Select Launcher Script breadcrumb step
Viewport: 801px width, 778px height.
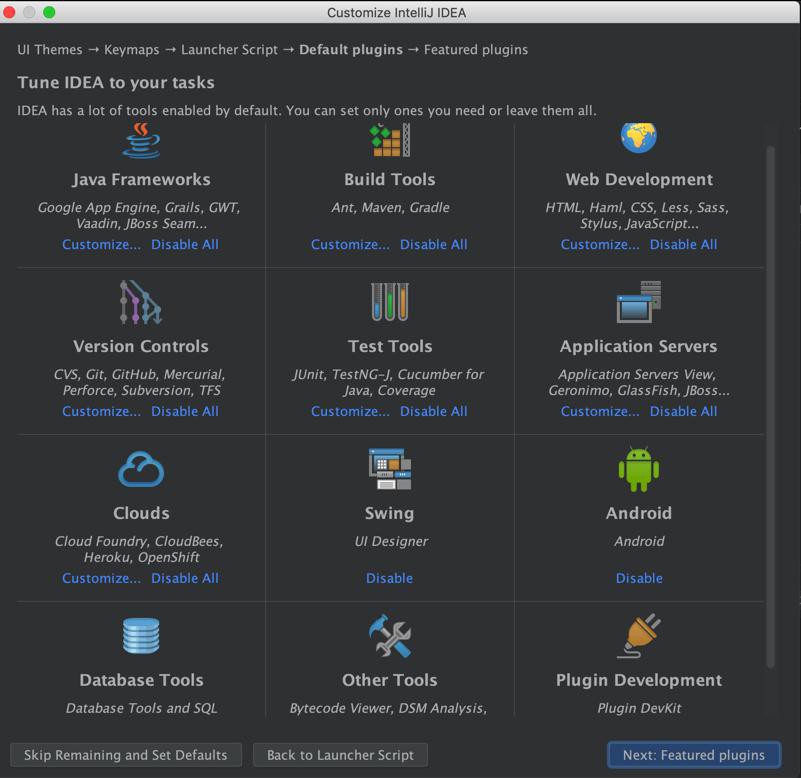(x=229, y=50)
